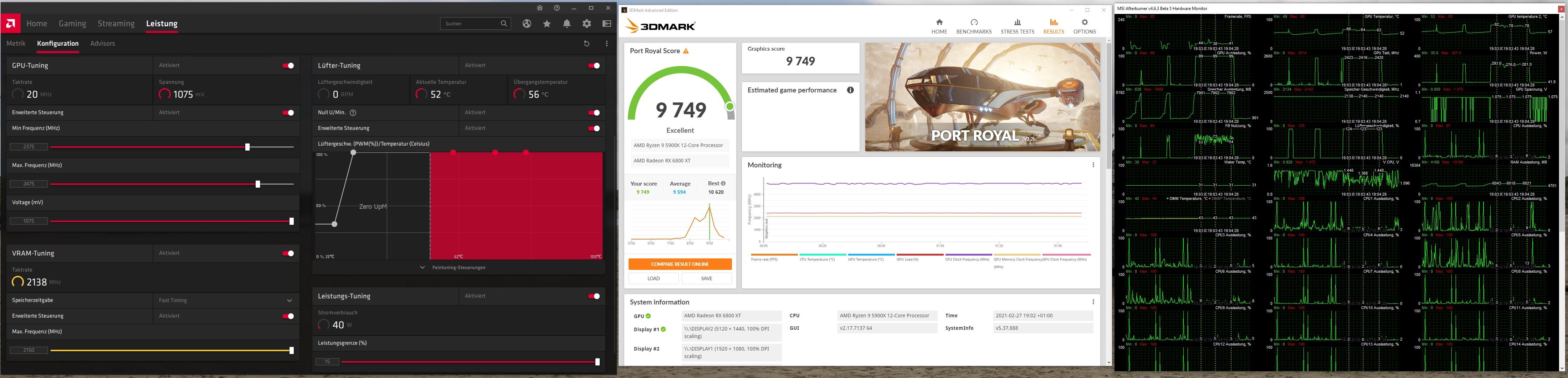The height and width of the screenshot is (378, 1568).
Task: Open the System information three-dot menu
Action: (x=1093, y=302)
